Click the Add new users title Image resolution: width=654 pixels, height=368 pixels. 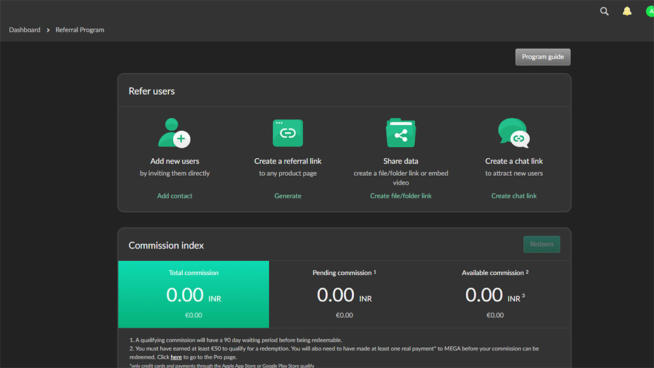[x=174, y=161]
